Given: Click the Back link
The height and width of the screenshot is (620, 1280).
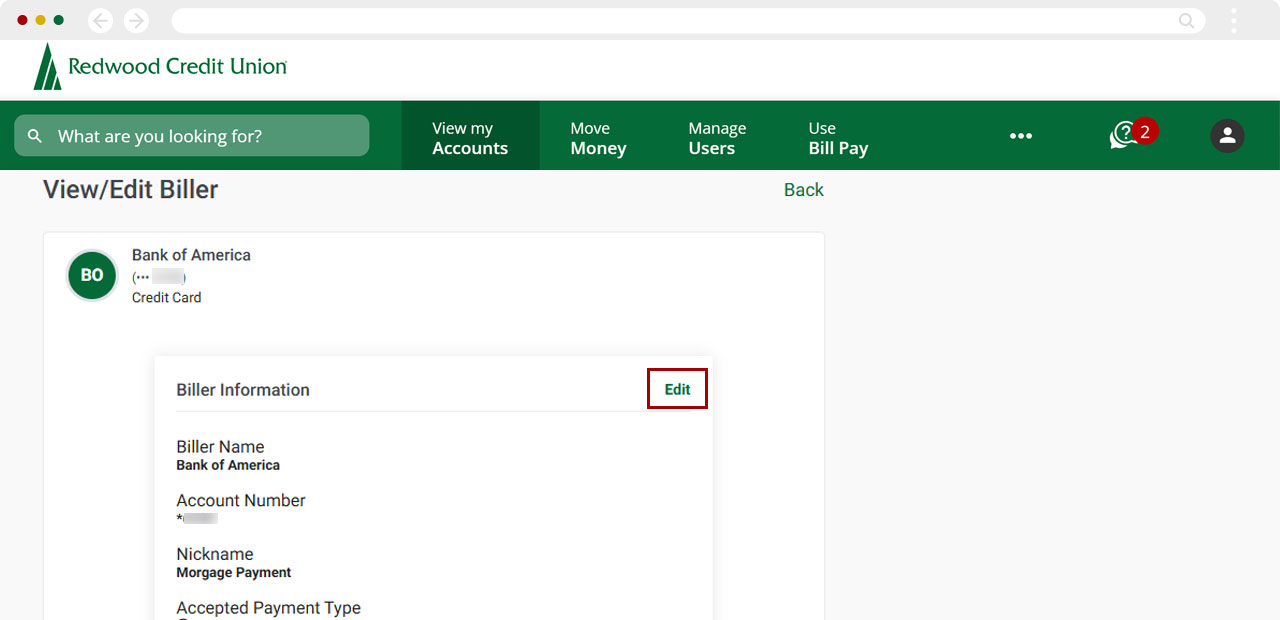Looking at the screenshot, I should click(x=803, y=189).
